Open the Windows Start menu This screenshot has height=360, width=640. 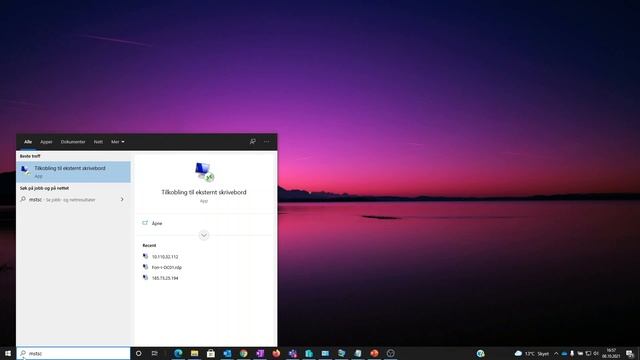tap(7, 353)
